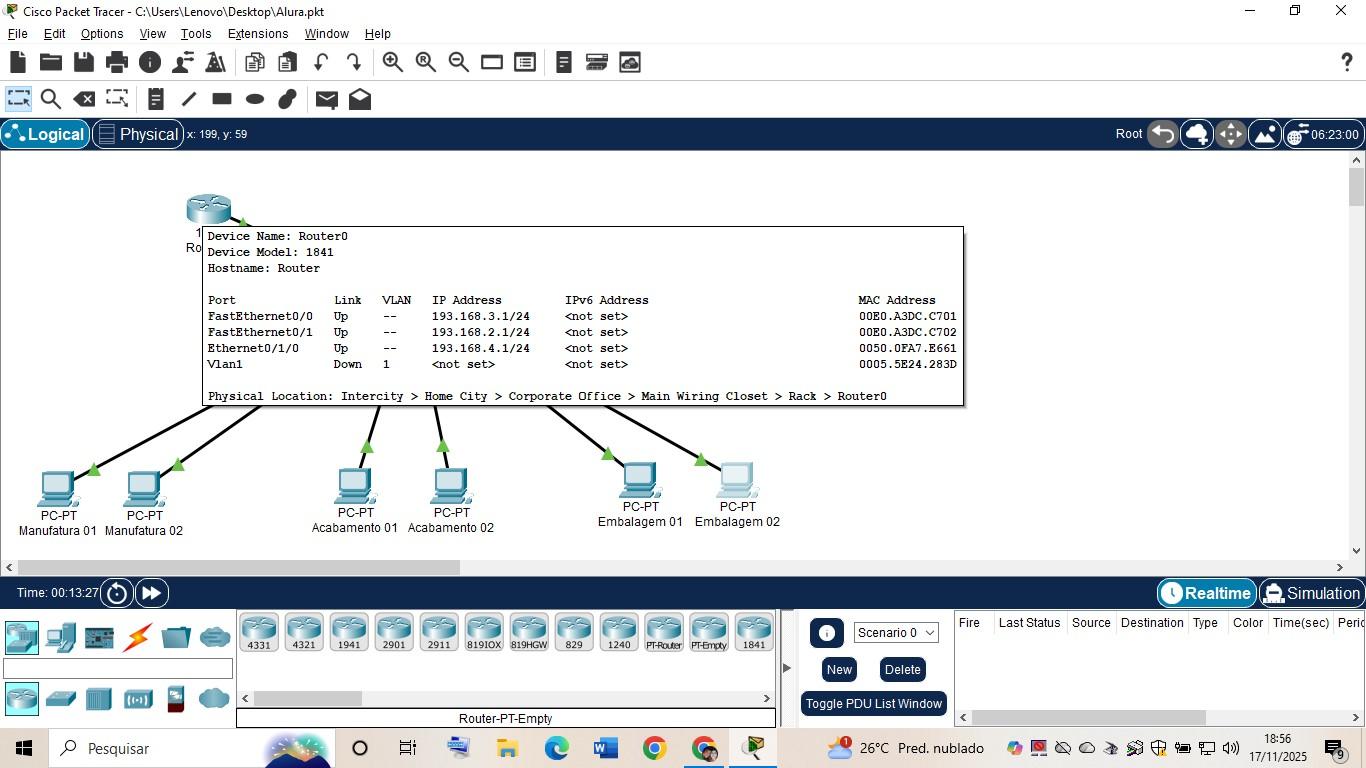Open the File menu
1366x768 pixels.
(18, 33)
